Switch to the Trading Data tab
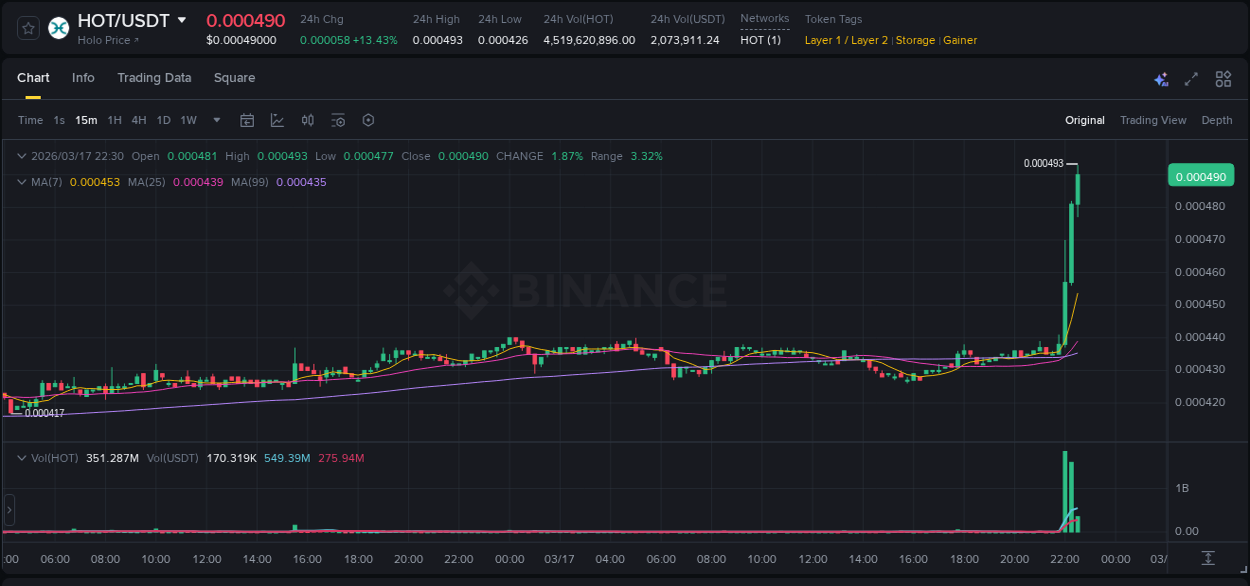The width and height of the screenshot is (1250, 586). point(154,78)
